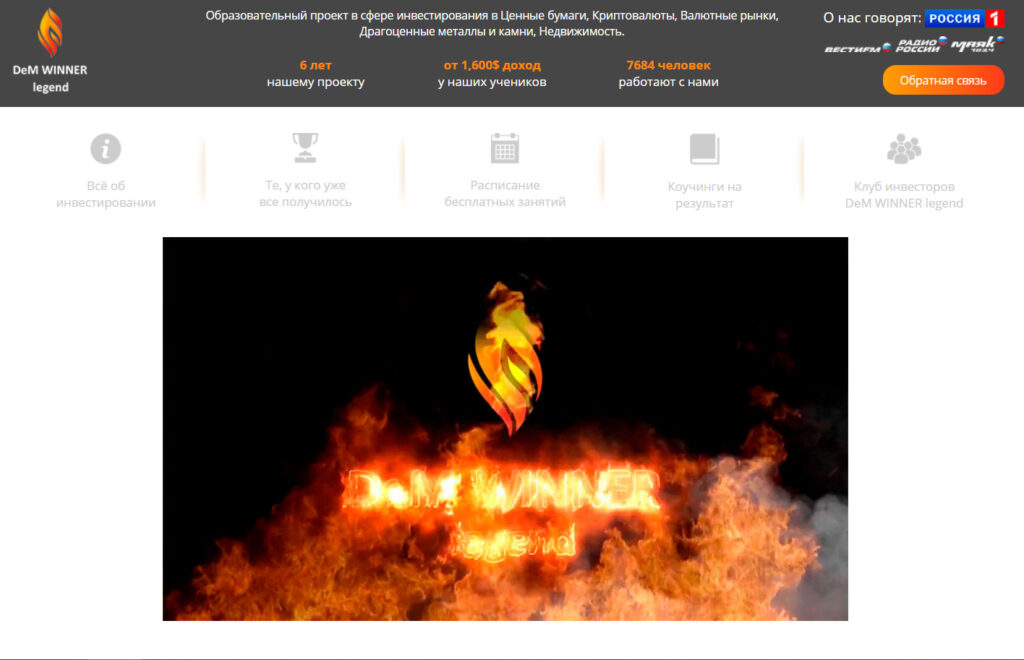The image size is (1024, 660).
Task: Click the '7684 человек' statistic
Action: 668,65
